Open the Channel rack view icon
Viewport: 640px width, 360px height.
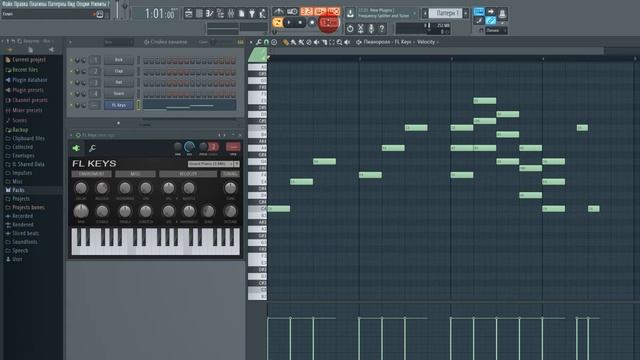tap(199, 13)
